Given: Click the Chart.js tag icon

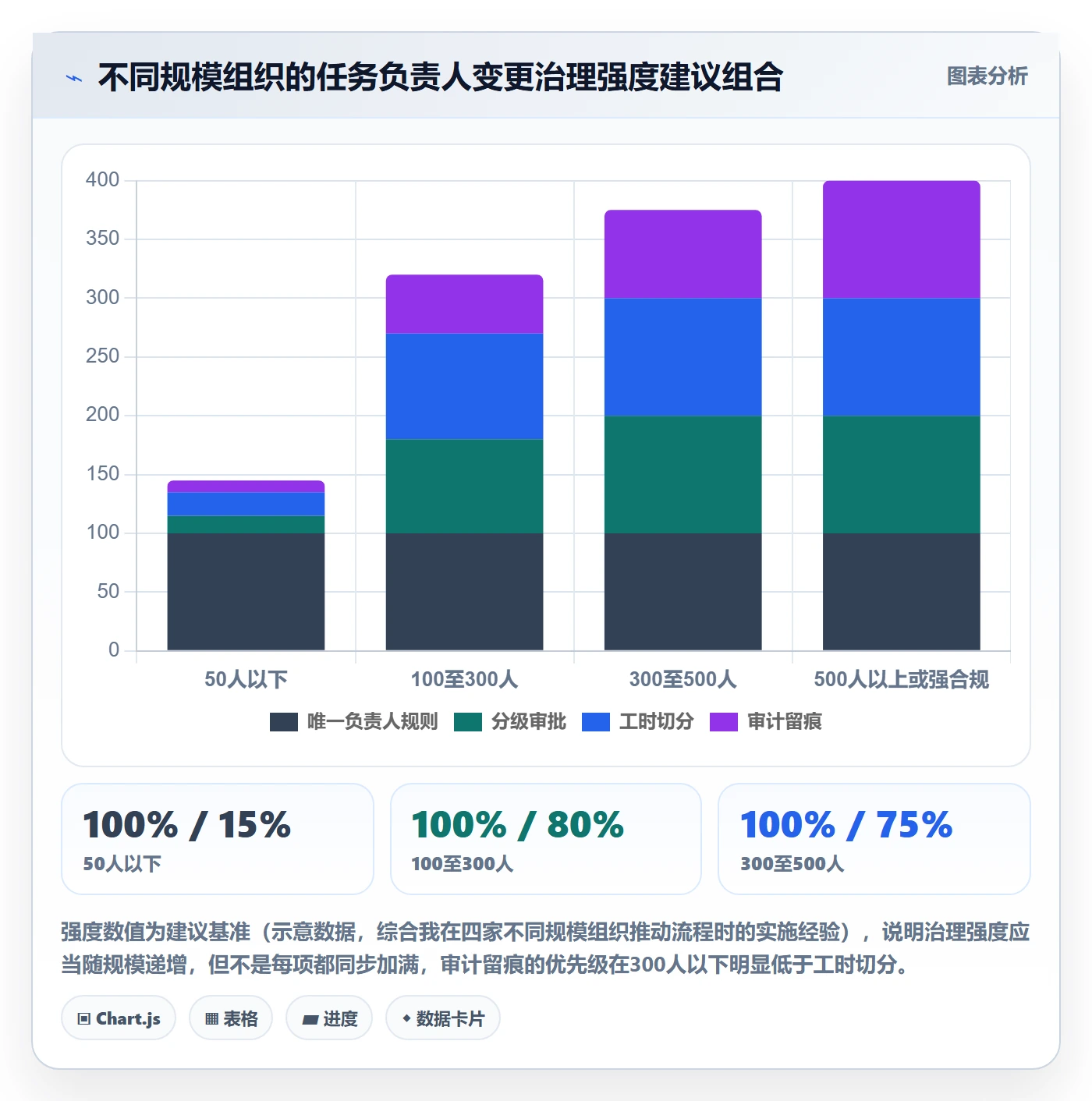Looking at the screenshot, I should coord(84,1019).
